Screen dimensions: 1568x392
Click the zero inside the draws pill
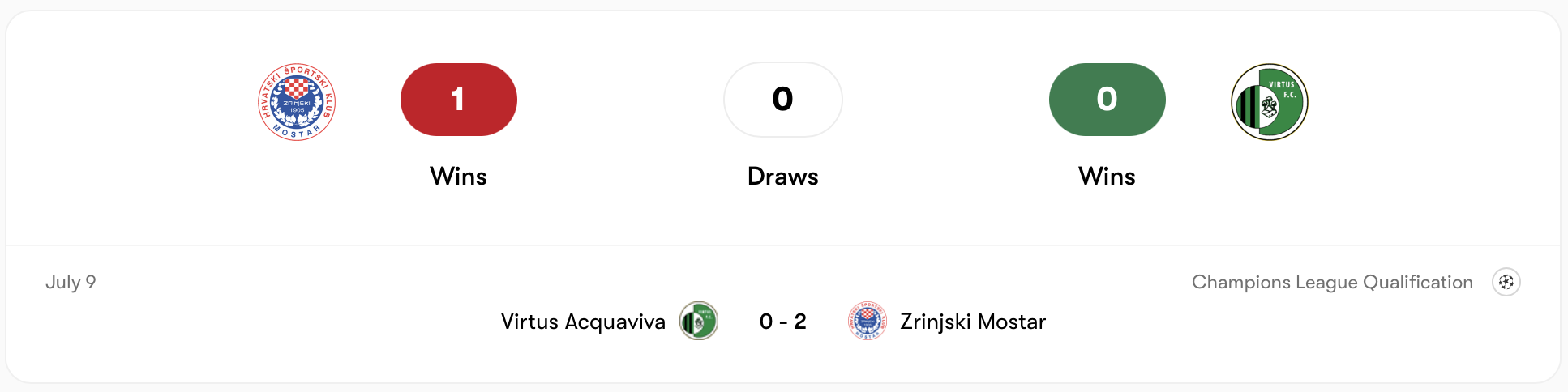click(x=783, y=99)
